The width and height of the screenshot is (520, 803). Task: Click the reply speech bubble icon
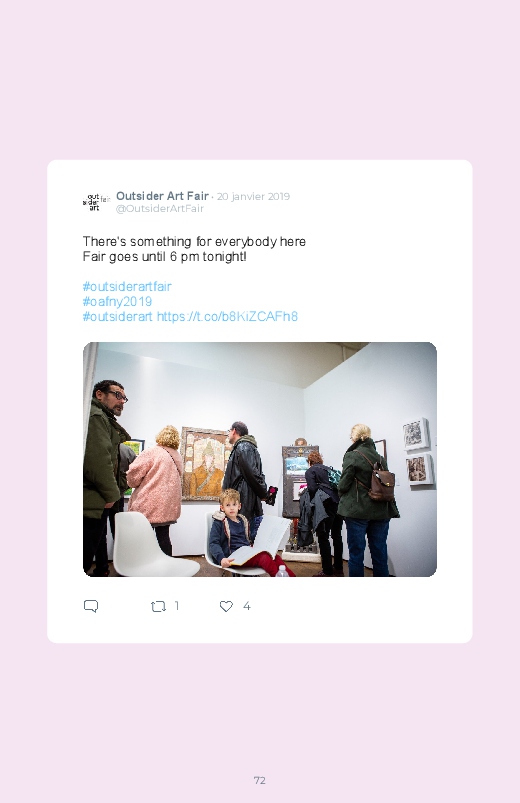pos(91,606)
